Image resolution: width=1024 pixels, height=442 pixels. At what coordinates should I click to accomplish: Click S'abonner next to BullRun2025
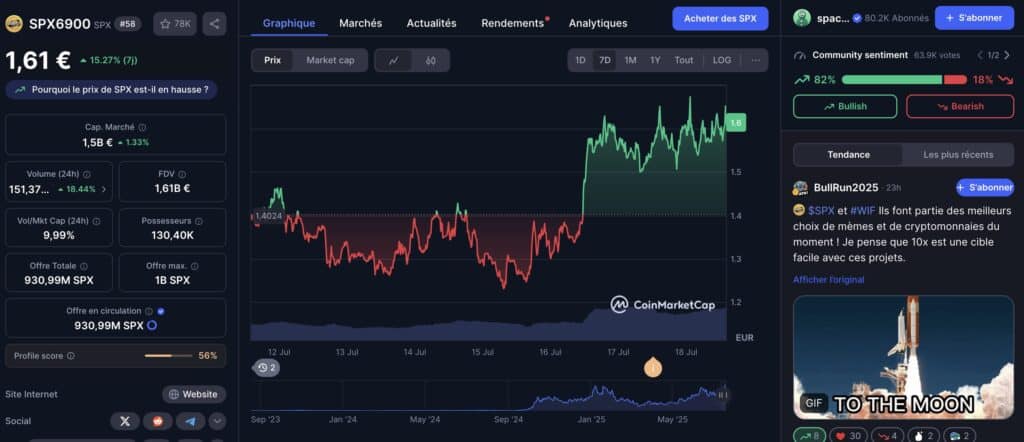985,187
